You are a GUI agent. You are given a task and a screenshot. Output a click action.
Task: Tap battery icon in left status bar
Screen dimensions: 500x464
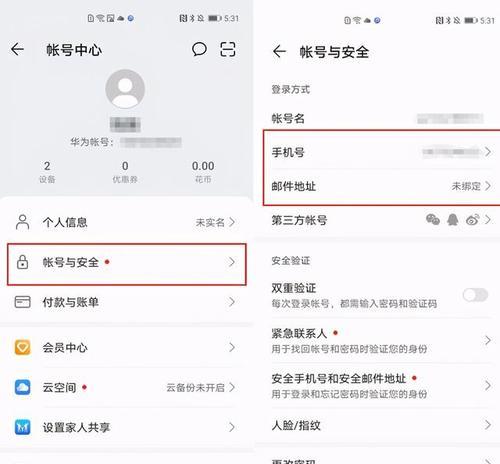tap(215, 18)
